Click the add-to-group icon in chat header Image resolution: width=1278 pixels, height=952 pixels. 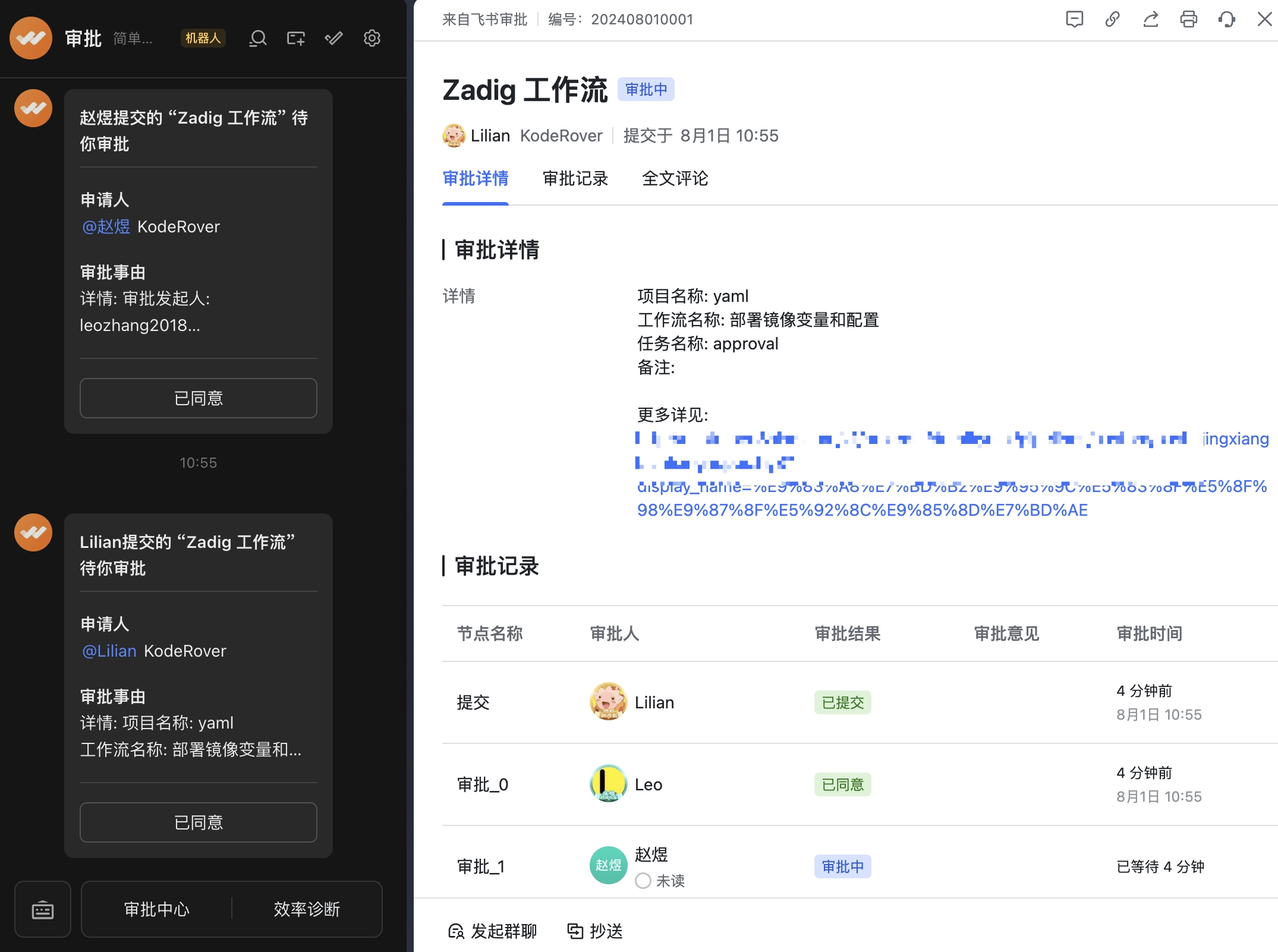tap(295, 39)
